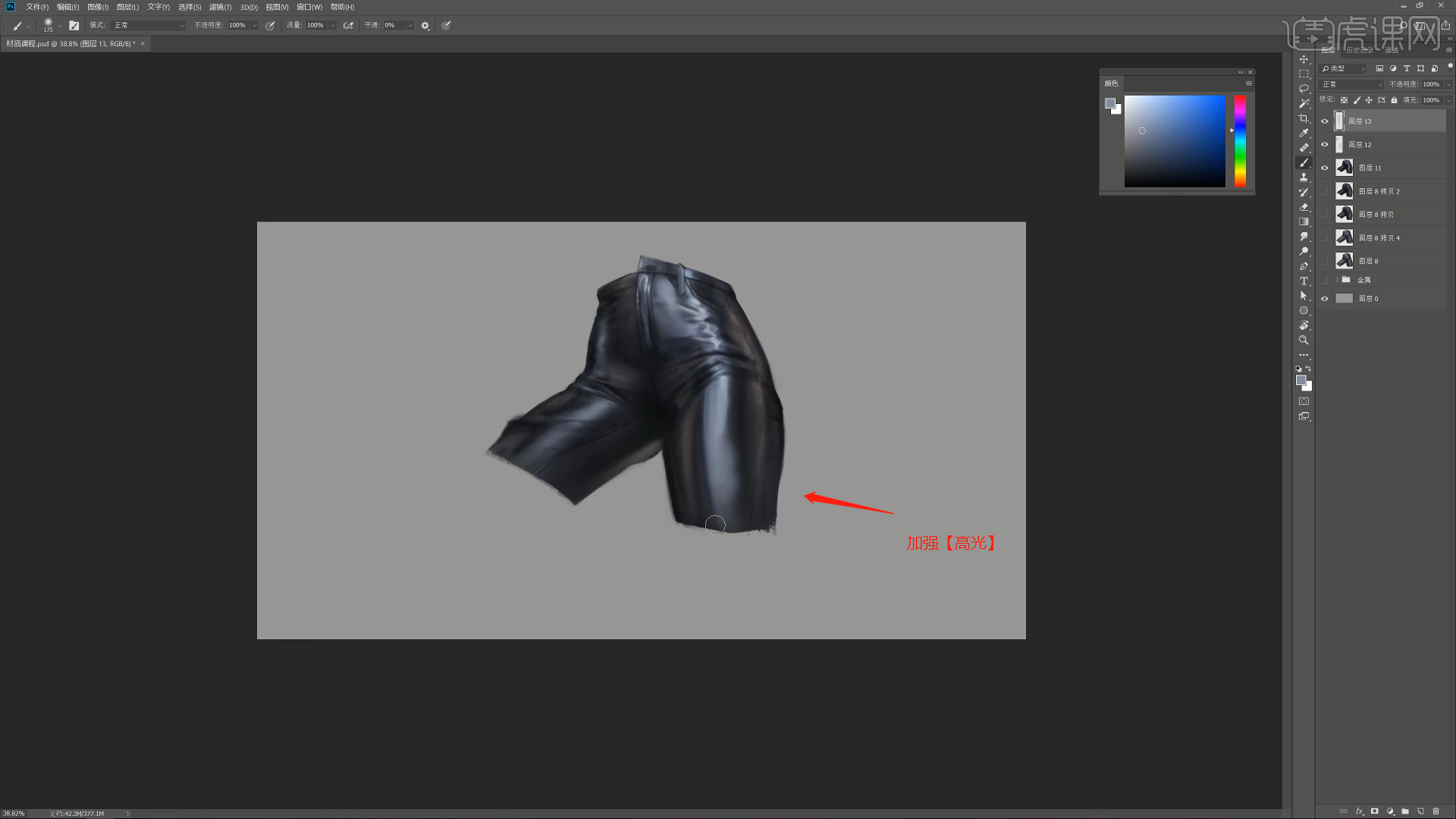Click the hue spectrum slider in color panel

(1240, 140)
